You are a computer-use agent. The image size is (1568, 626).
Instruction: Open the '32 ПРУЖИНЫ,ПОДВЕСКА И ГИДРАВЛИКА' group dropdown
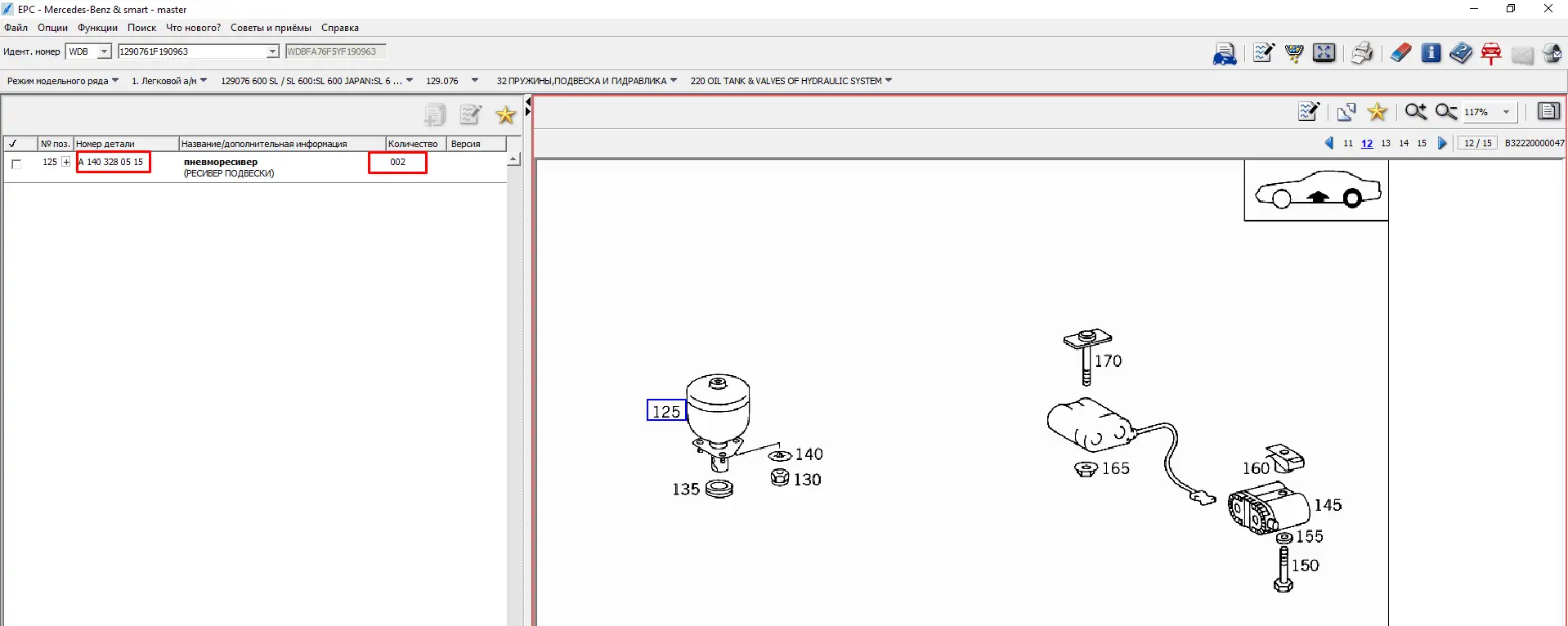[586, 81]
